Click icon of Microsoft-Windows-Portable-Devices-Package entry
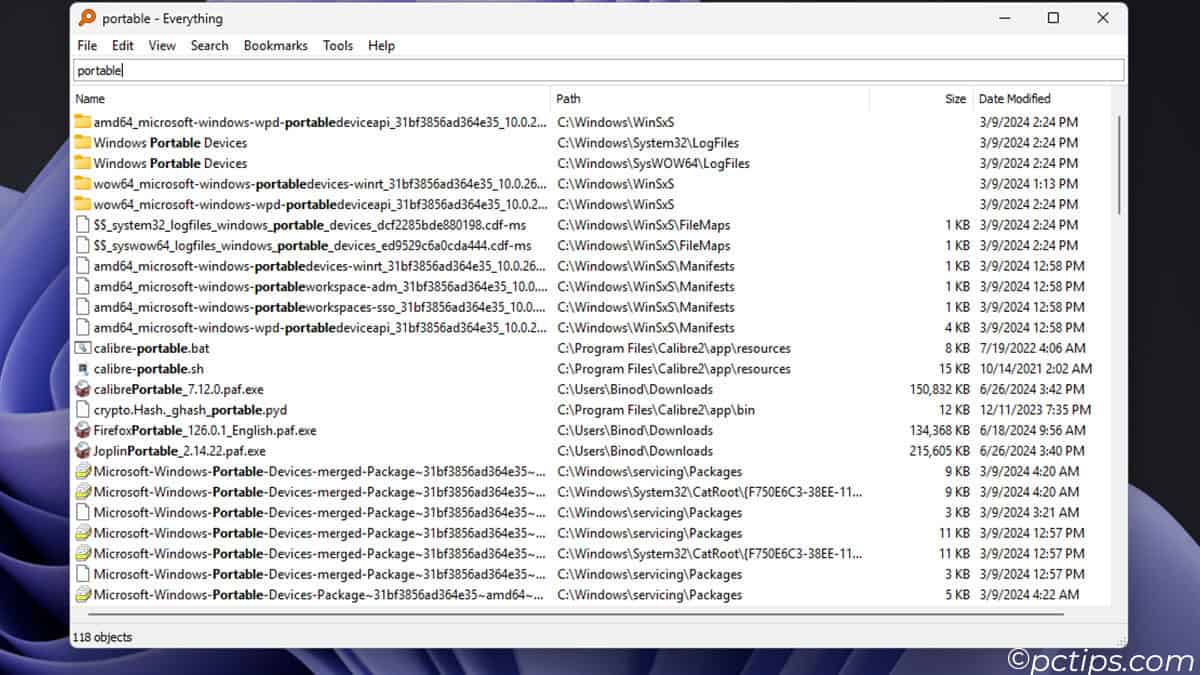Viewport: 1200px width, 675px height. point(83,595)
